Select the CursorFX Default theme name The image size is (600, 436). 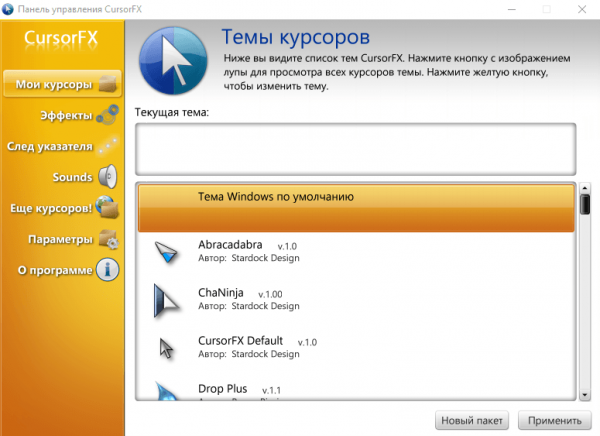(x=240, y=341)
